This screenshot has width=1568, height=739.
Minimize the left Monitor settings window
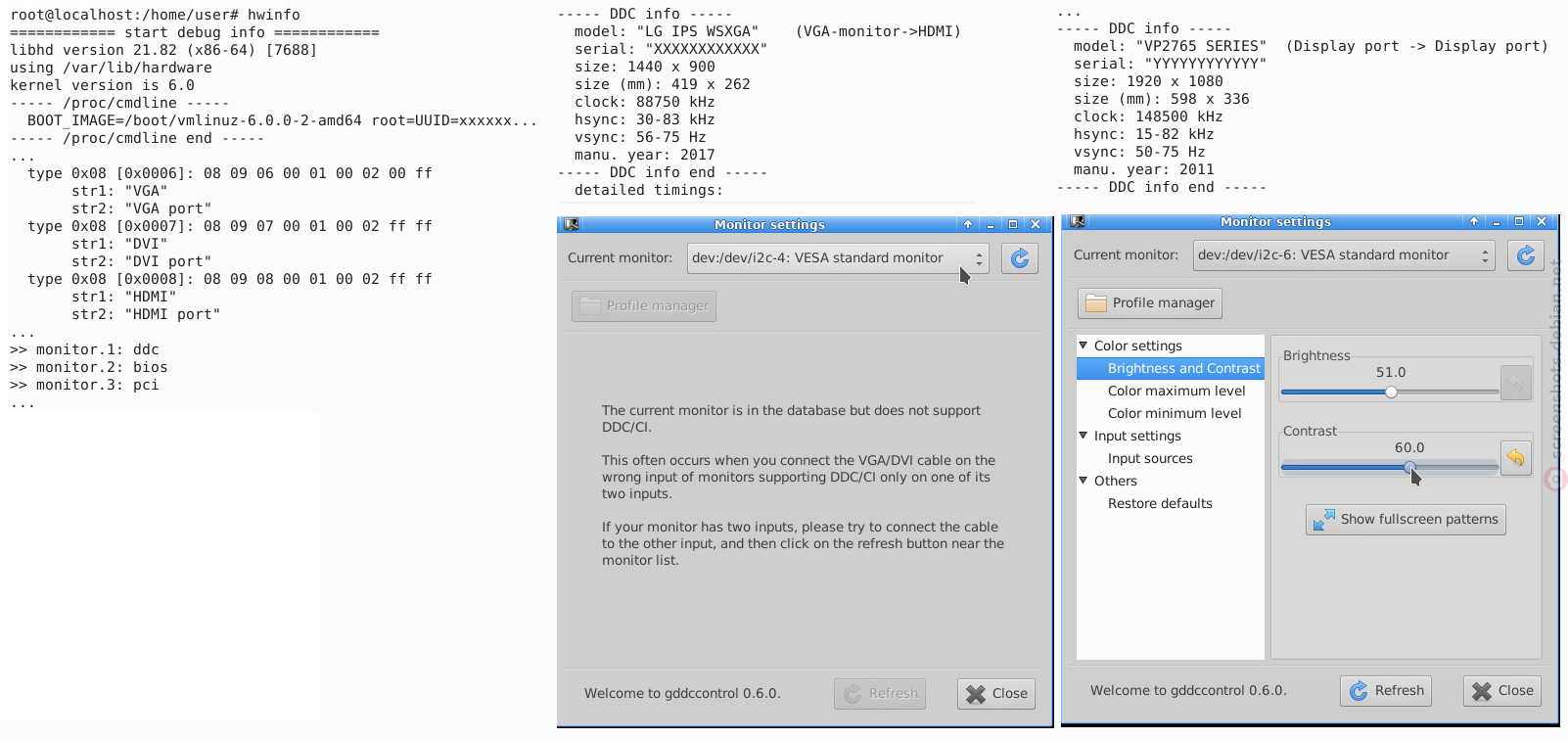tap(991, 224)
